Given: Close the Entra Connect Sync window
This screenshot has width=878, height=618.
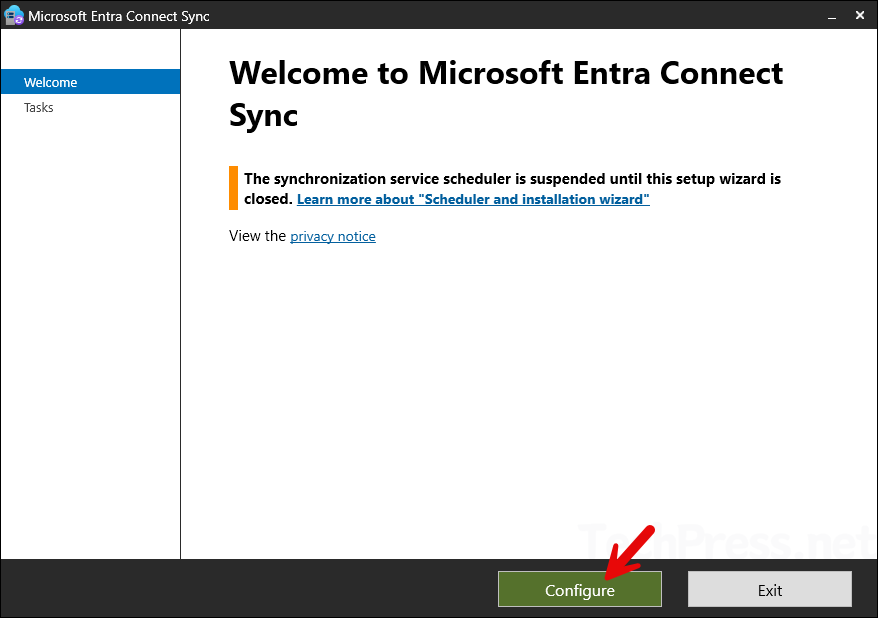Looking at the screenshot, I should point(860,16).
